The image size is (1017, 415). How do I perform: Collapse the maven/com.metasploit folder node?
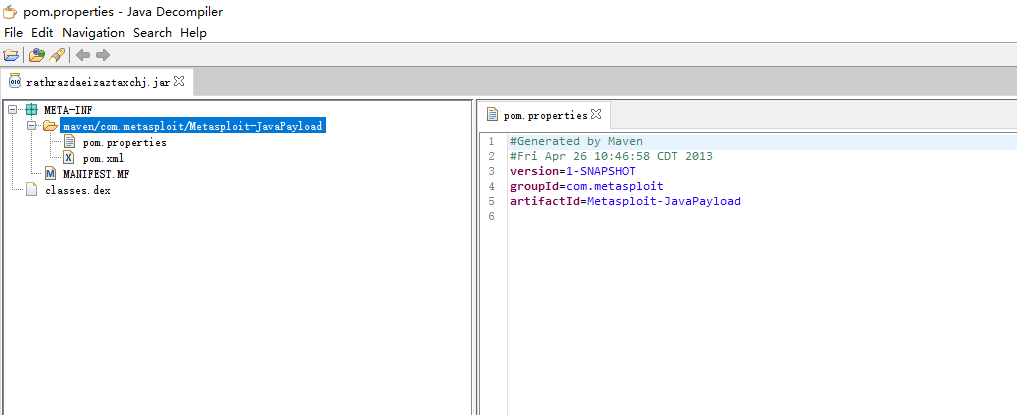pyautogui.click(x=31, y=126)
